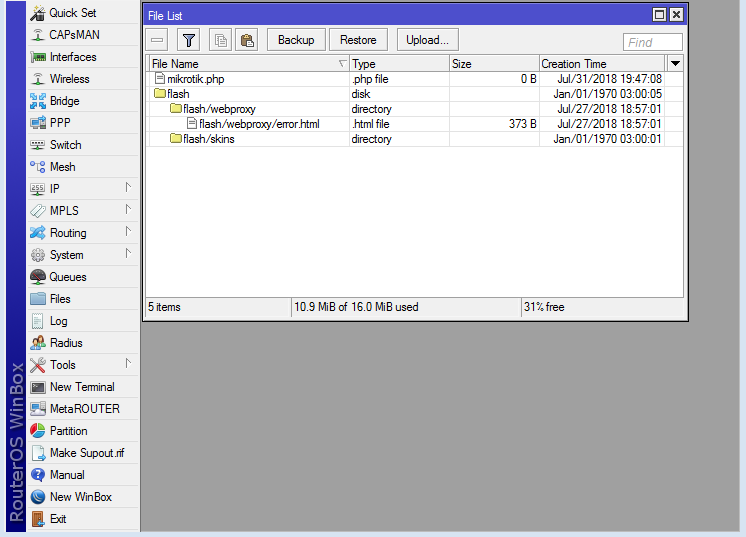
Task: Expand the MPLS submenu arrow
Action: click(128, 209)
